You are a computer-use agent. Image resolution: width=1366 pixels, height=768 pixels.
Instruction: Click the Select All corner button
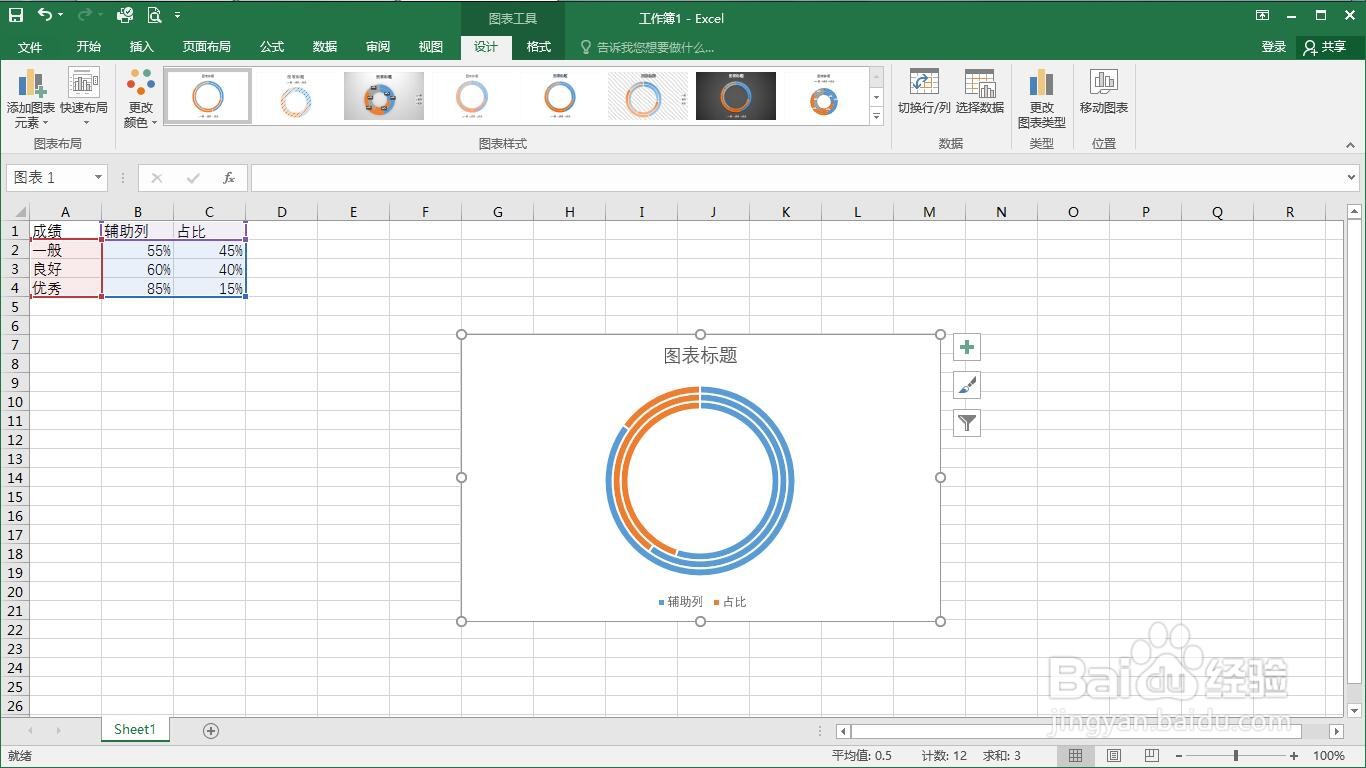(14, 212)
